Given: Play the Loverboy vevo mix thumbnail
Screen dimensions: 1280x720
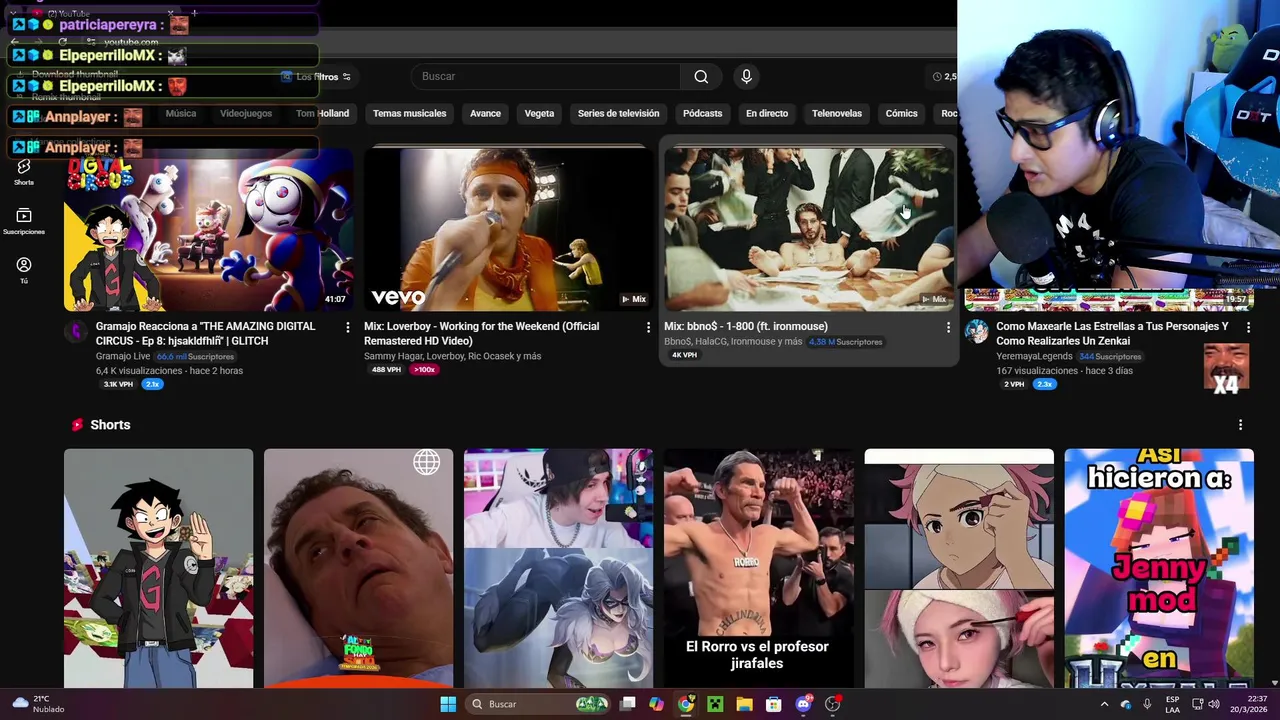Looking at the screenshot, I should click(508, 229).
